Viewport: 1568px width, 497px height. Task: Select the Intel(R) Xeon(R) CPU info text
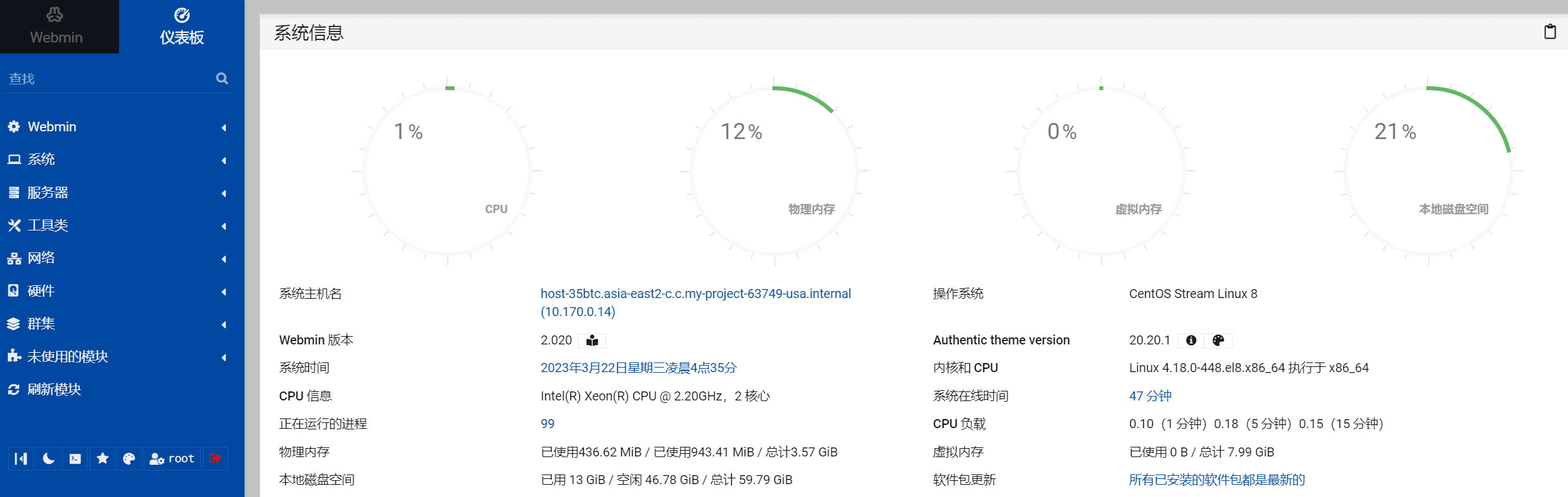point(655,396)
